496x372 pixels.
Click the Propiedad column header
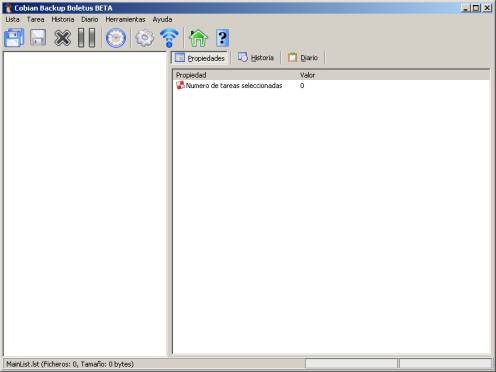click(x=235, y=75)
